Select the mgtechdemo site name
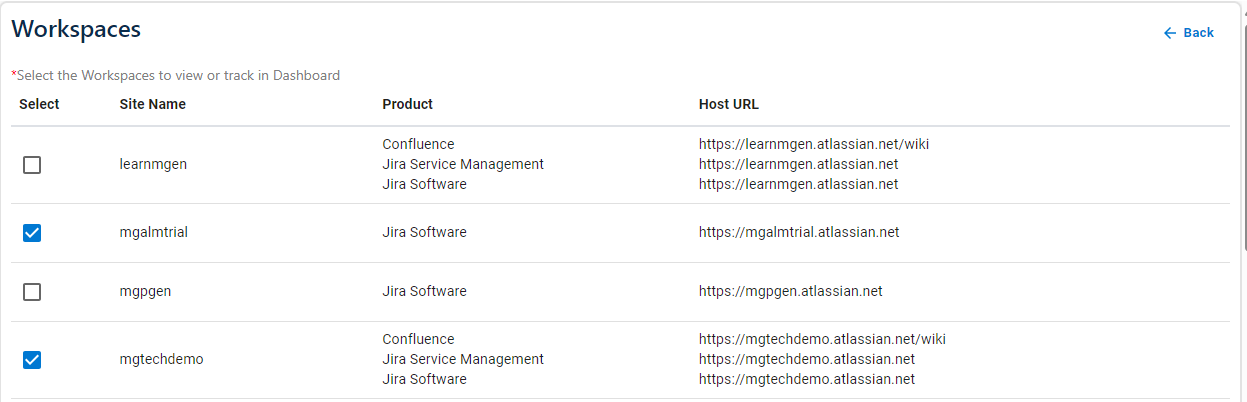The width and height of the screenshot is (1247, 402). coord(161,359)
